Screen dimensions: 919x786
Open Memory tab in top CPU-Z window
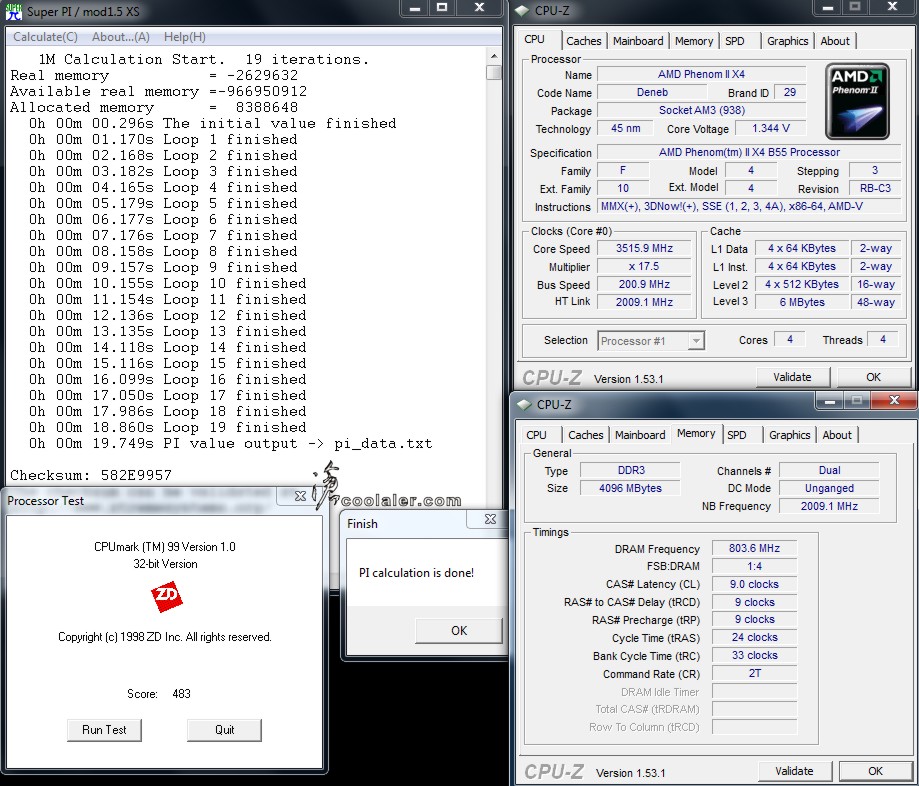coord(694,41)
